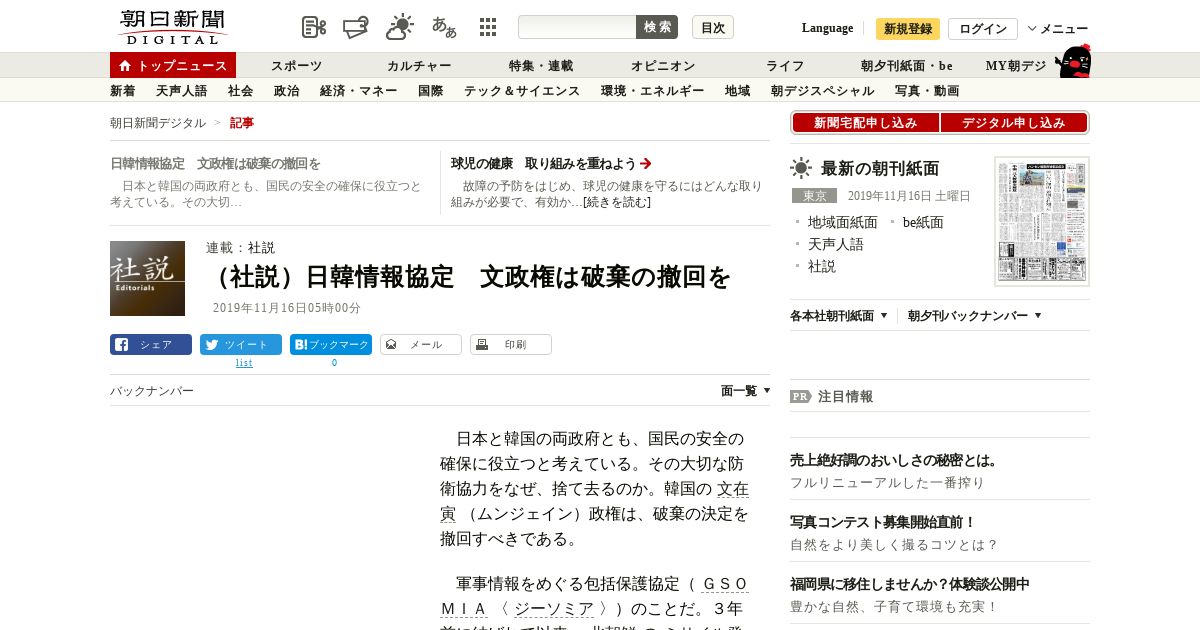
Task: Open the morning newspaper front page thumbnail
Action: [x=1042, y=221]
